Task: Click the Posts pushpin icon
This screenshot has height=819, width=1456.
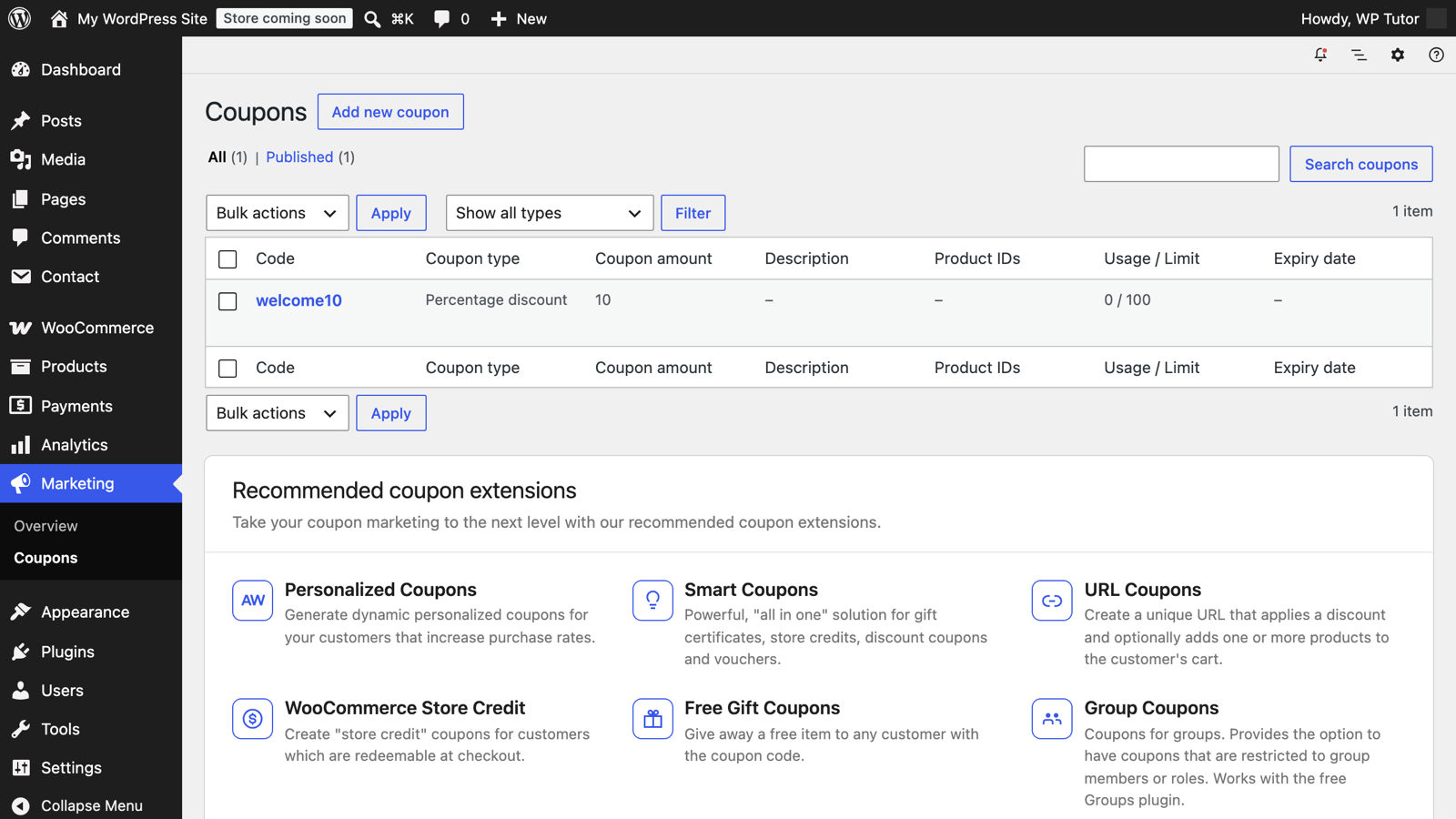Action: [21, 120]
